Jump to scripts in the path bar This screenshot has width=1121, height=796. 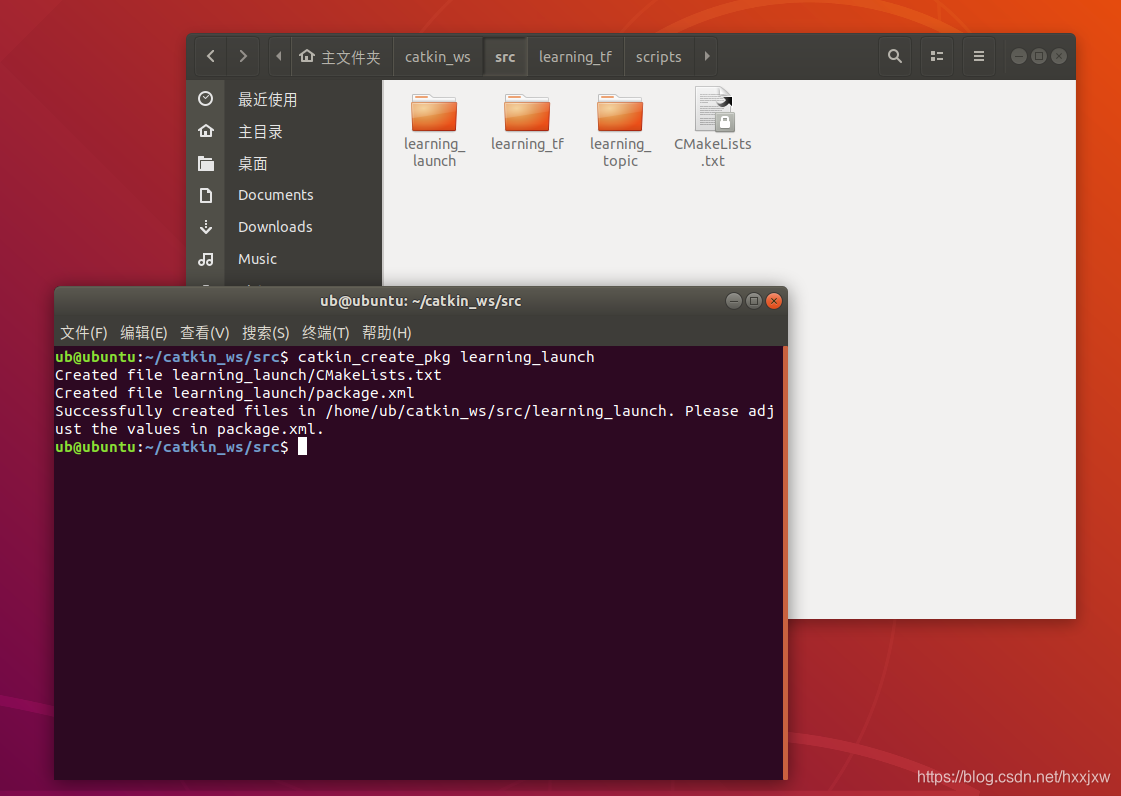tap(658, 56)
